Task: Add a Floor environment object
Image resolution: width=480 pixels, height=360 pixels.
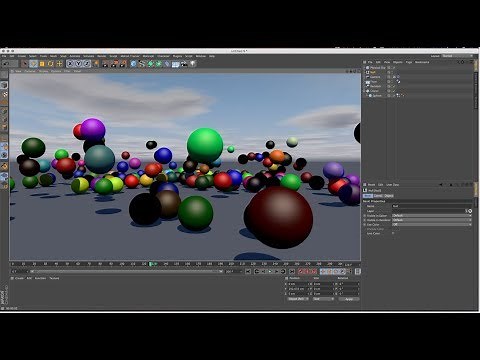Action: [176, 64]
